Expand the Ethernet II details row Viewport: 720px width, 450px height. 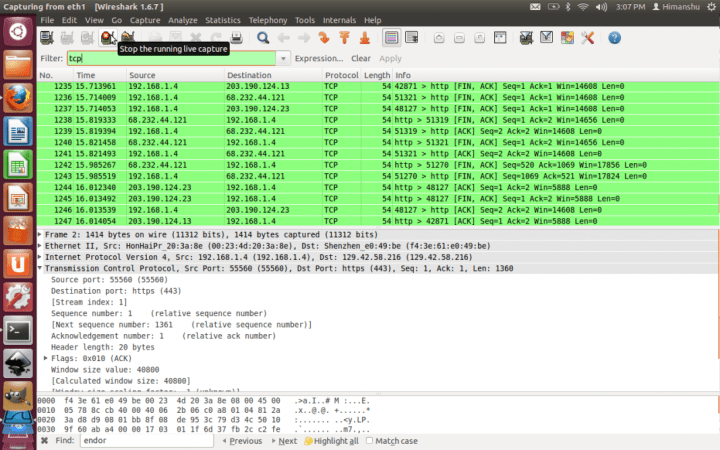click(x=40, y=246)
